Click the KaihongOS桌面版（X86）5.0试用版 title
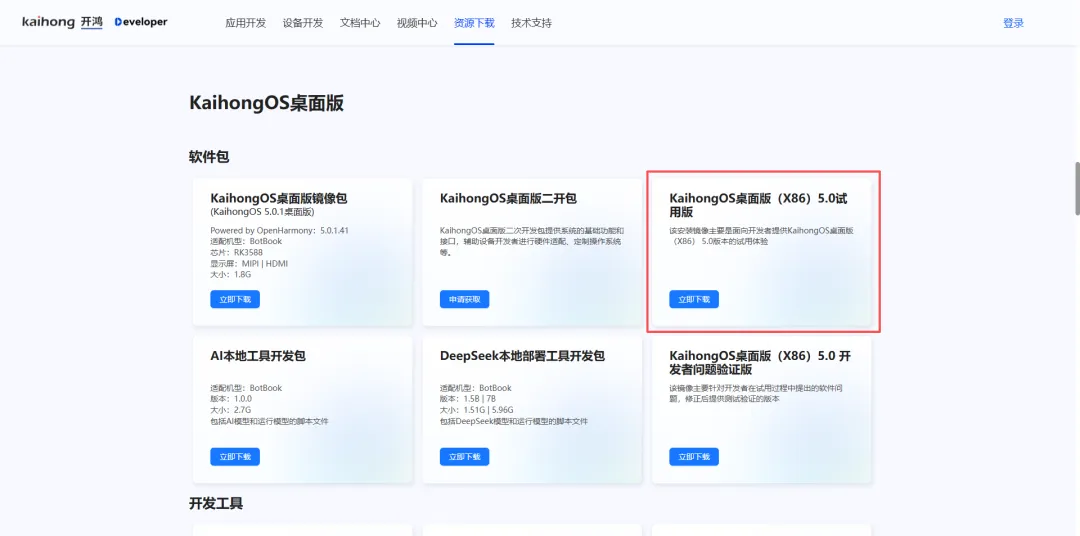The width and height of the screenshot is (1080, 536). (758, 205)
